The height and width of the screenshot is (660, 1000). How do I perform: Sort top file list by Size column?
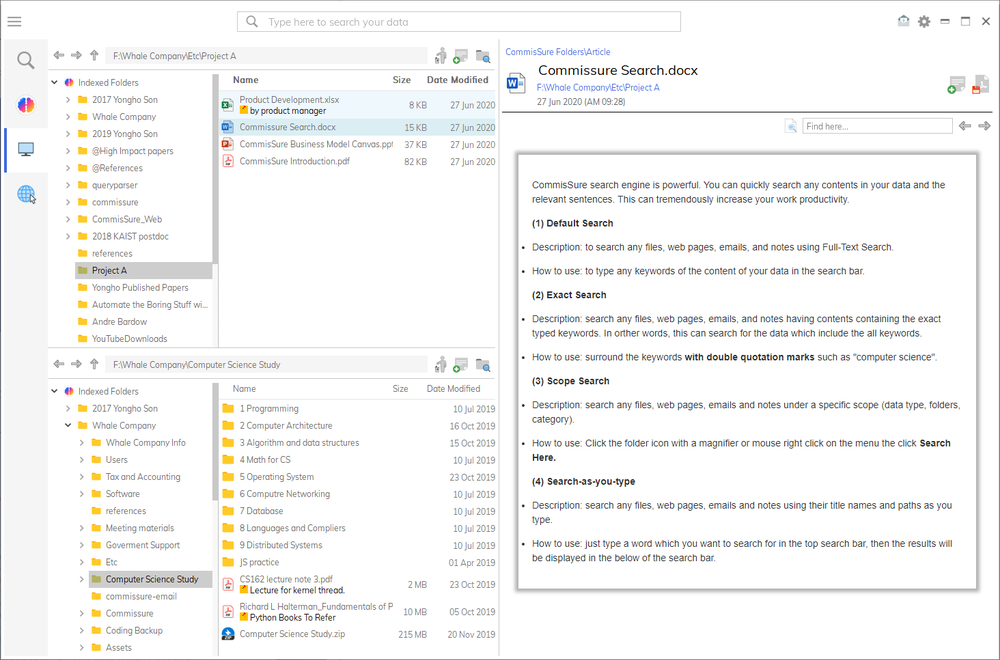(402, 80)
